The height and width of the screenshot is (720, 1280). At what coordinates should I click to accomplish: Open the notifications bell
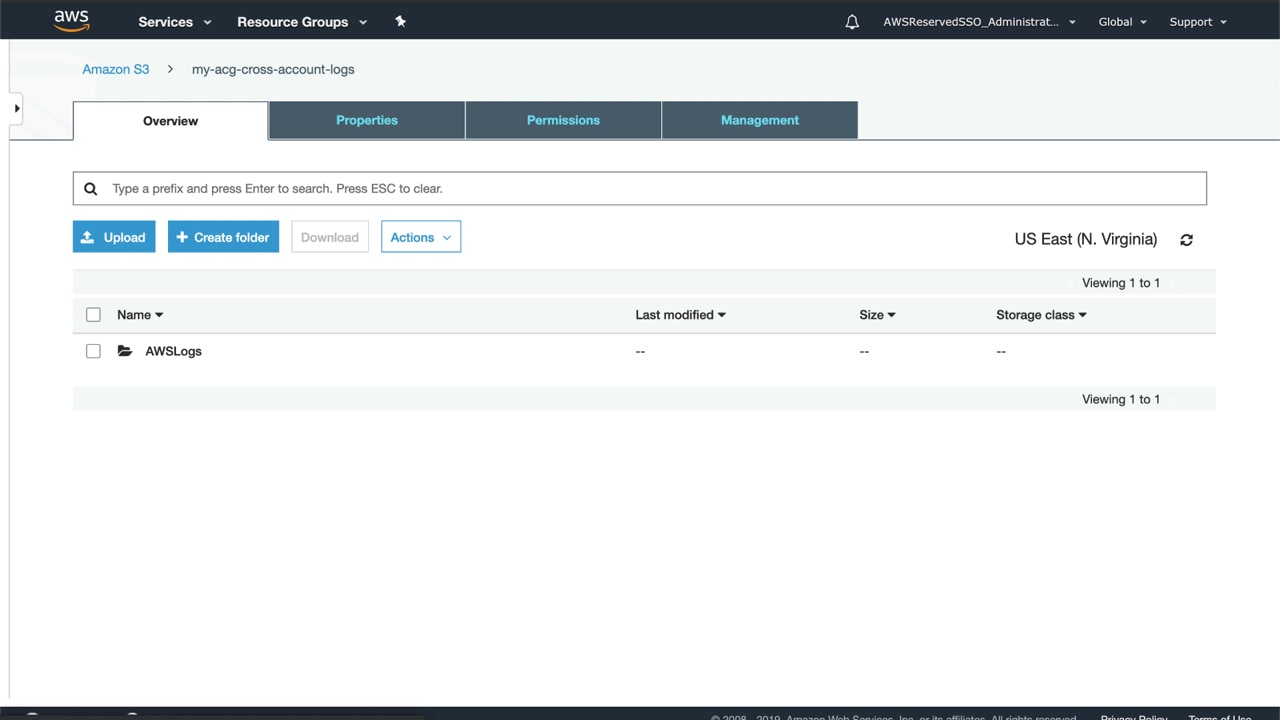(x=852, y=22)
